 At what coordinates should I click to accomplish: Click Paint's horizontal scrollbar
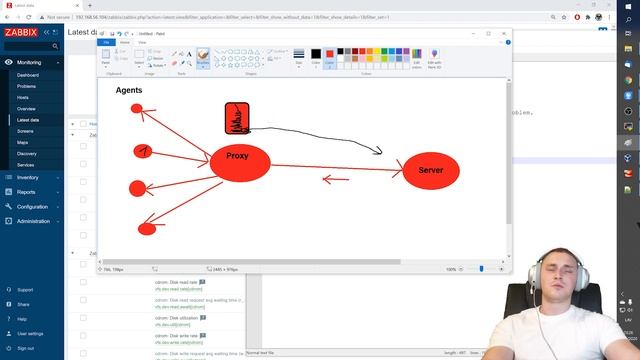point(251,262)
